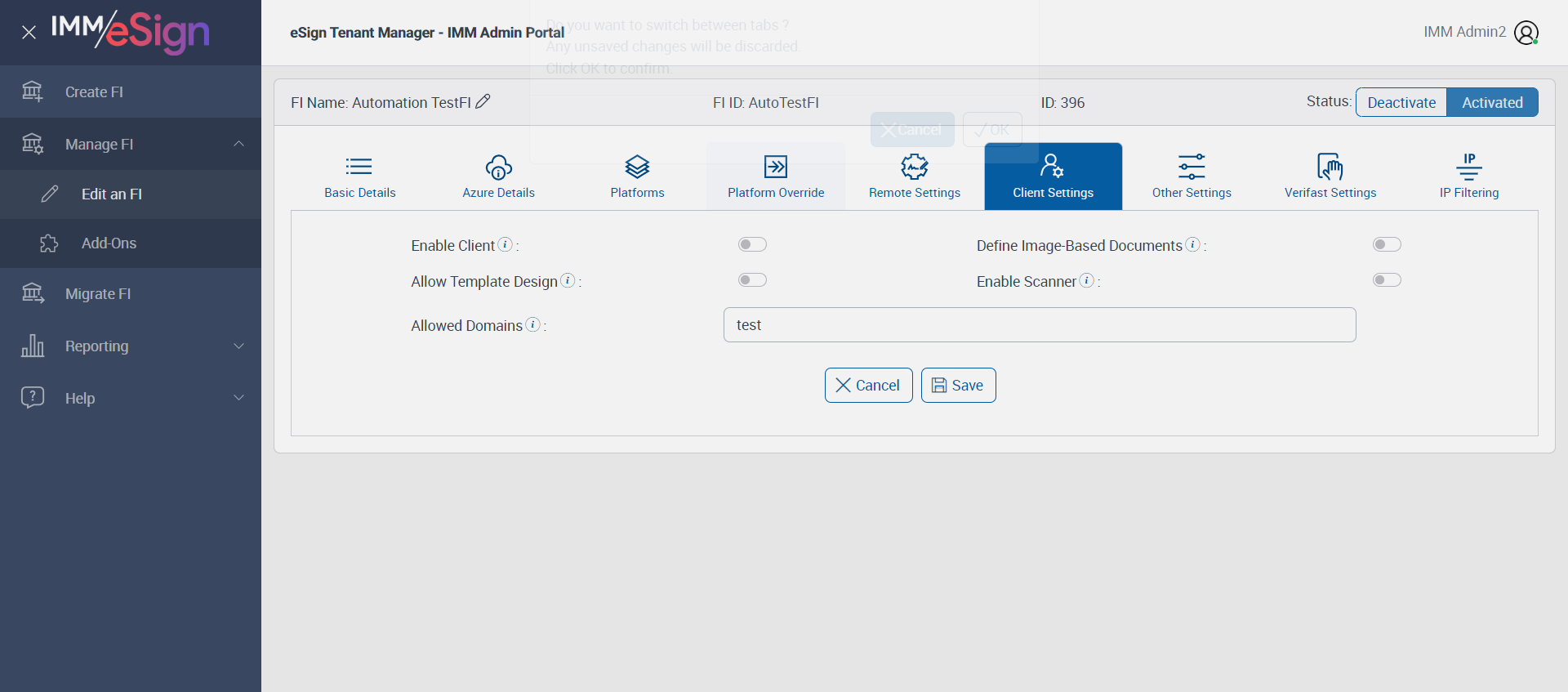Expand the Help menu chevron
The width and height of the screenshot is (1568, 692).
coord(238,398)
